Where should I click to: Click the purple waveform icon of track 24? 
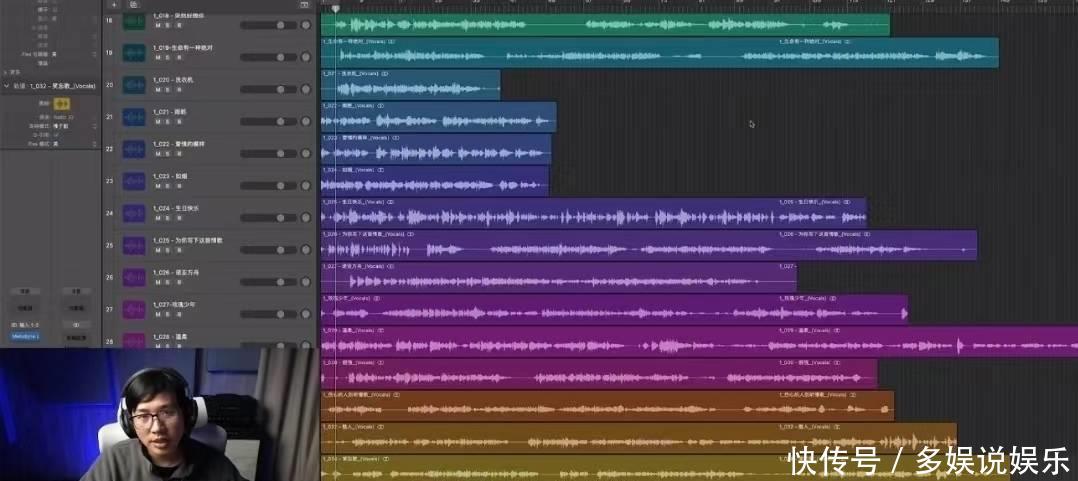pyautogui.click(x=134, y=213)
